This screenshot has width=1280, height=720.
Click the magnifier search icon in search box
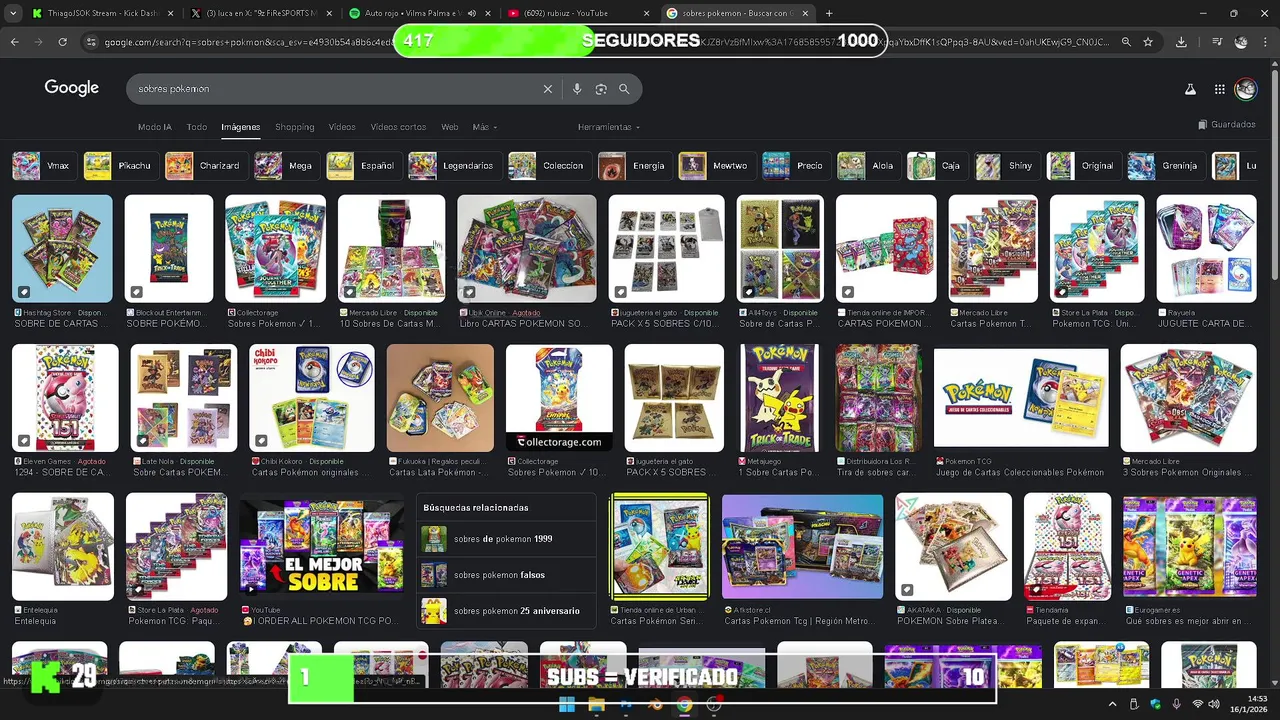coord(624,89)
